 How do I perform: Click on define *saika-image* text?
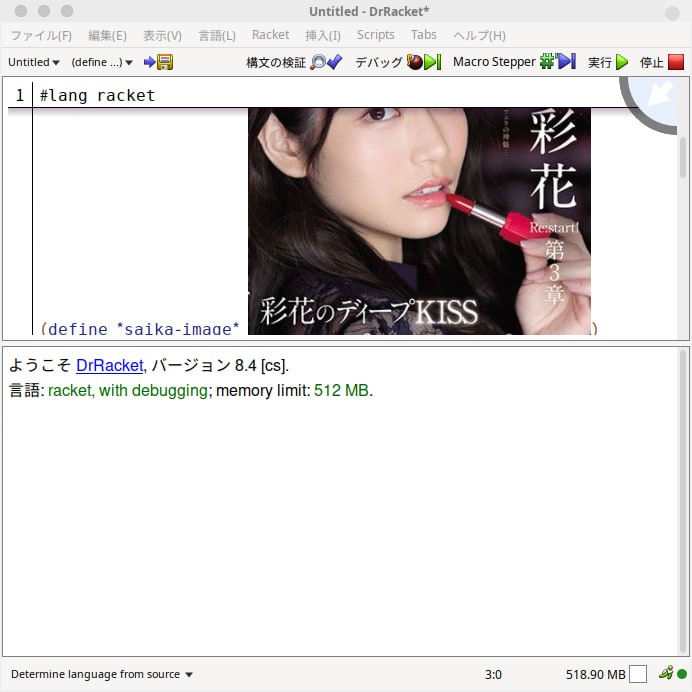pyautogui.click(x=143, y=329)
